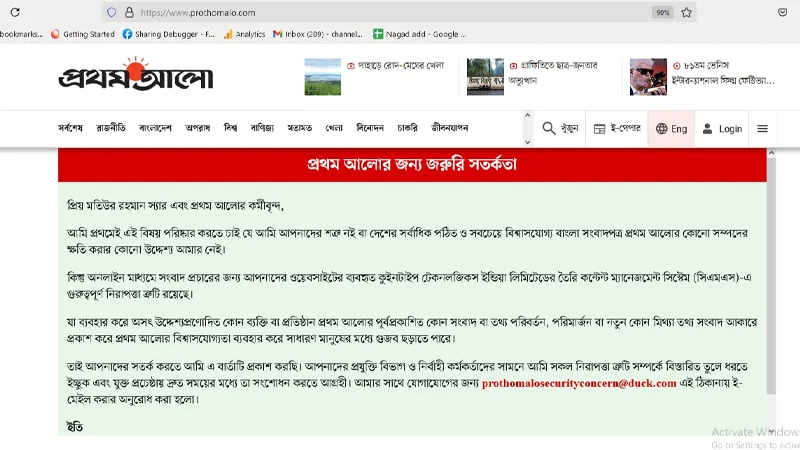Open the 90% zoom level indicator
Image resolution: width=800 pixels, height=450 pixels.
click(x=662, y=13)
